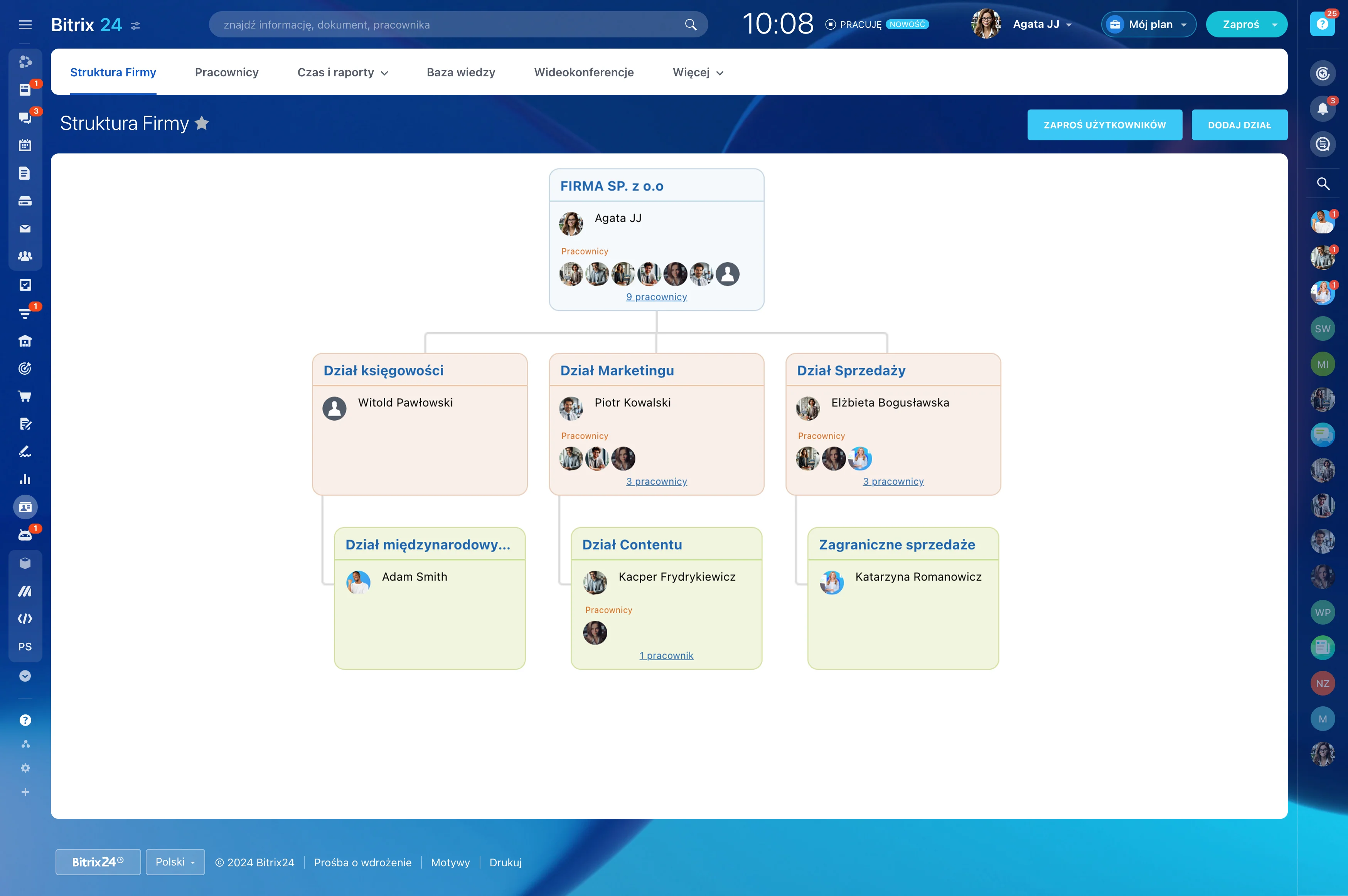This screenshot has width=1348, height=896.
Task: Open the mail envelope icon in sidebar
Action: [25, 229]
